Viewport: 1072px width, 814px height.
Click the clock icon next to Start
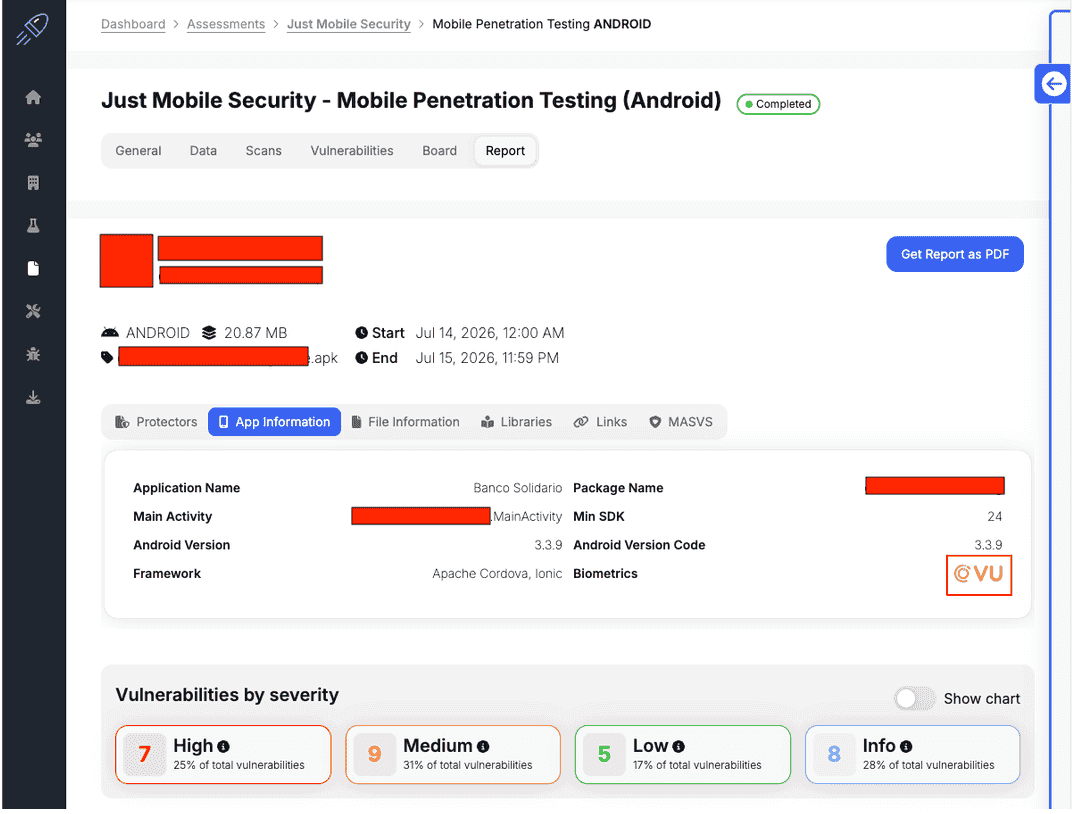pos(362,333)
